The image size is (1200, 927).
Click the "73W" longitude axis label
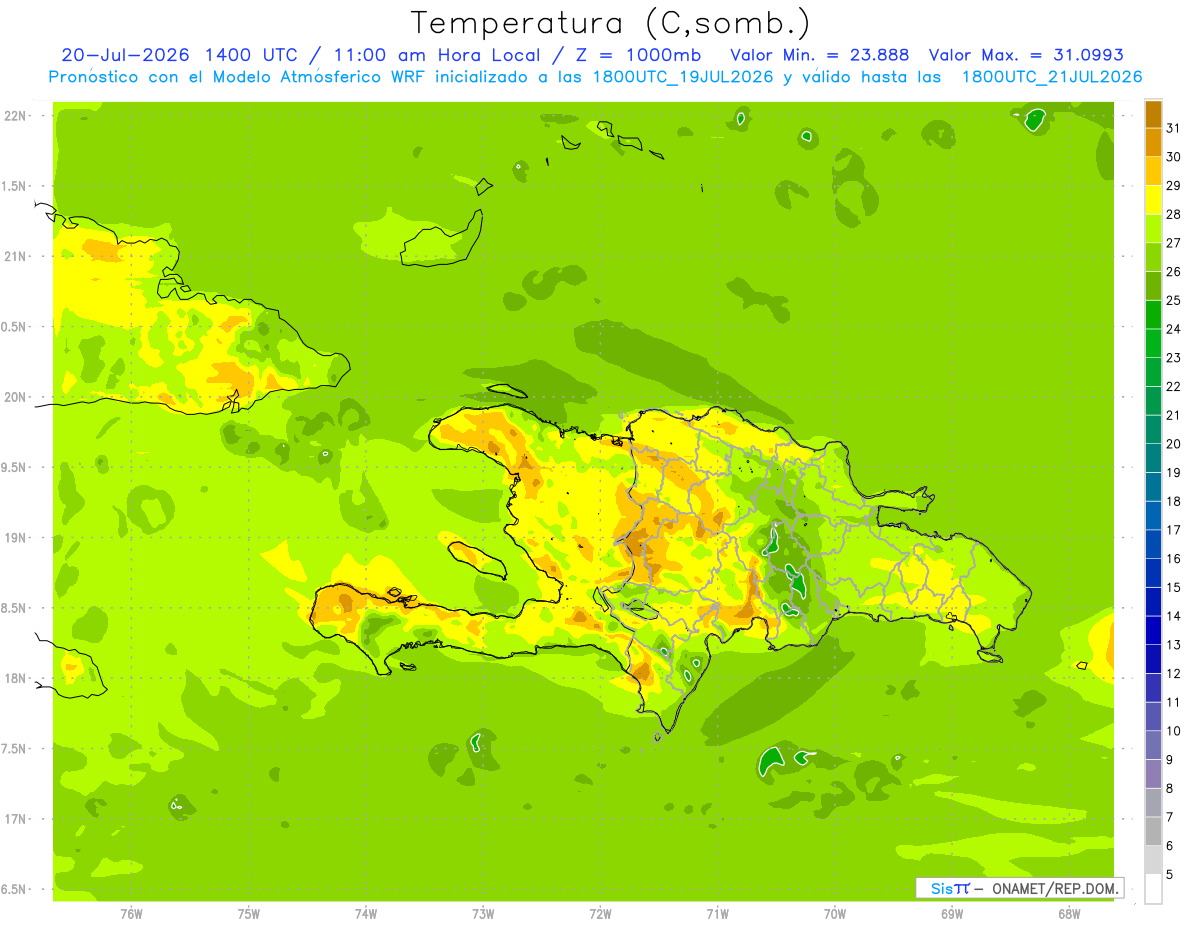click(483, 913)
